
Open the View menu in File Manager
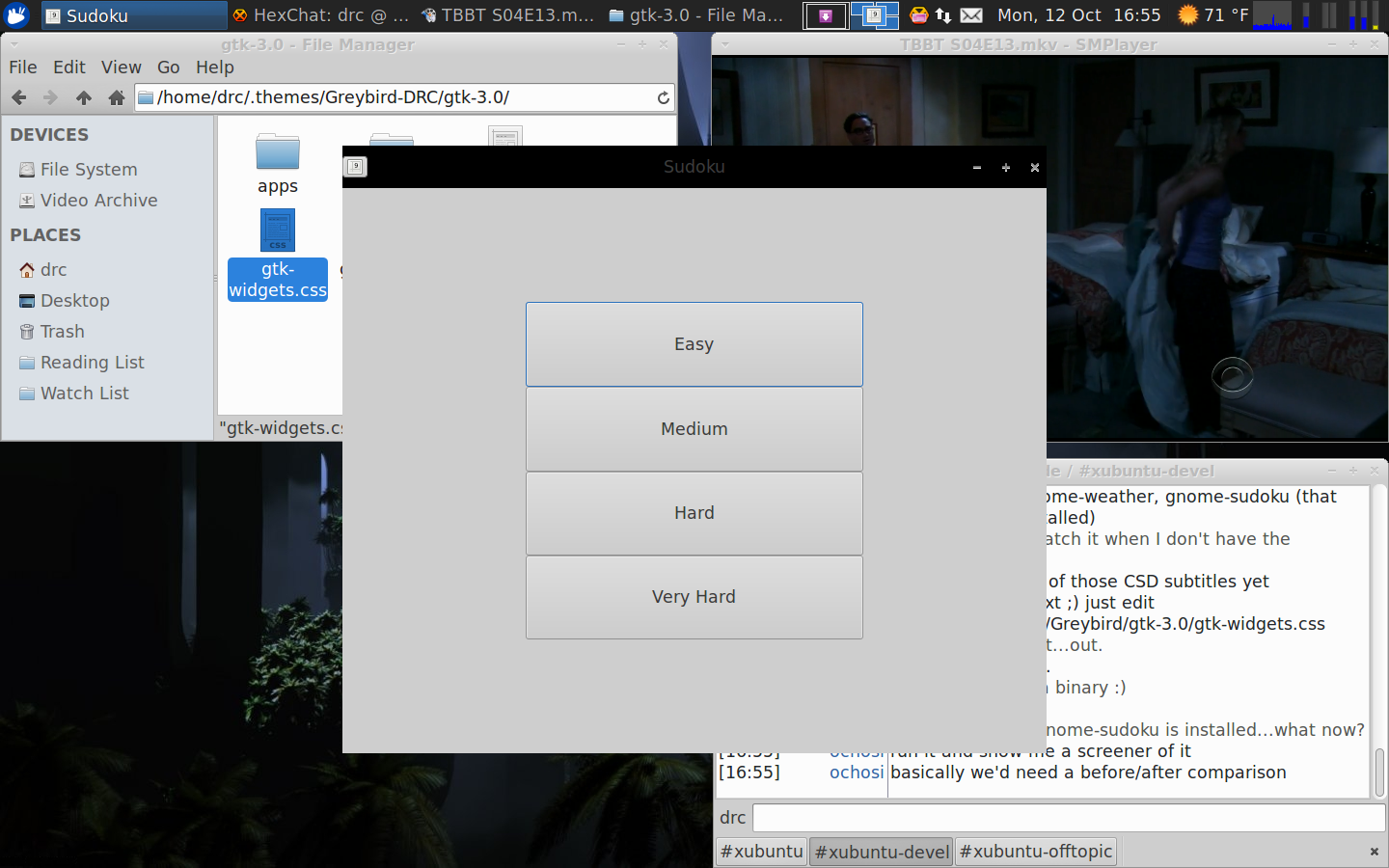pyautogui.click(x=122, y=67)
